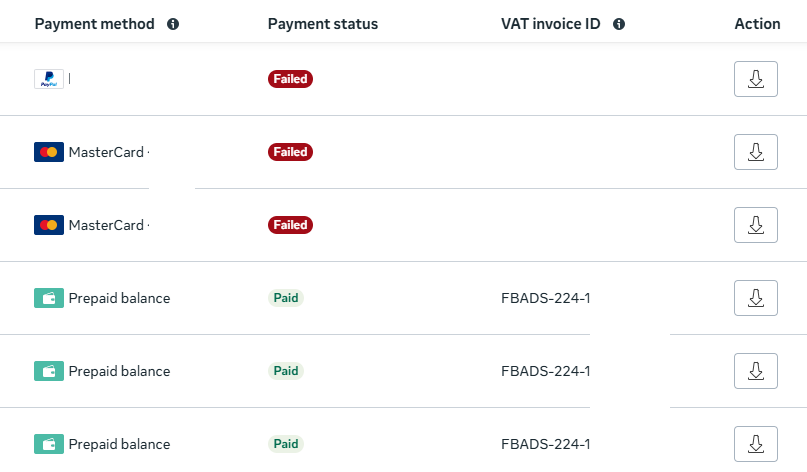This screenshot has height=472, width=807.
Task: Click the second MasterCard logo icon
Action: click(49, 225)
